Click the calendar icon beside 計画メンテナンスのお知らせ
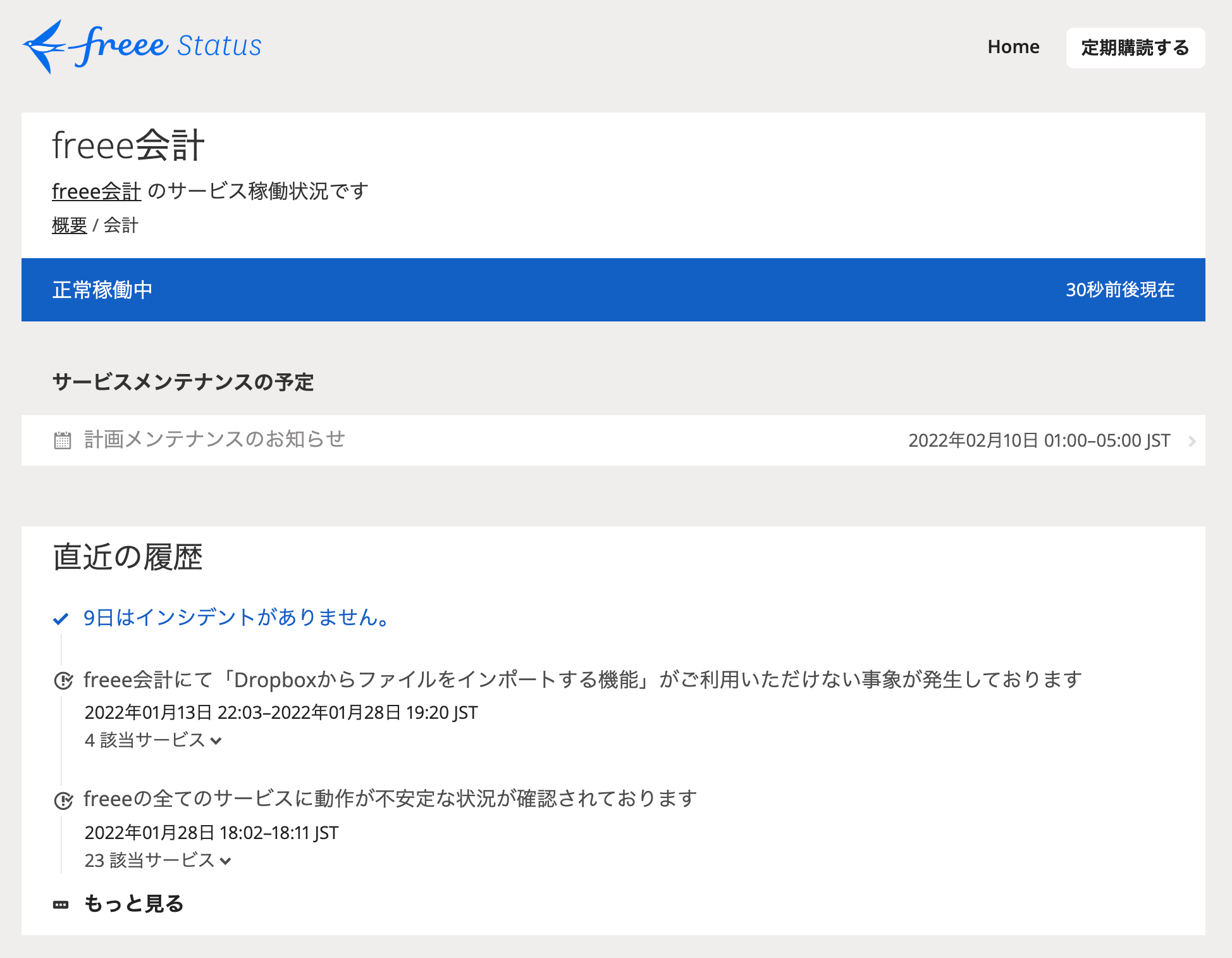 coord(63,440)
